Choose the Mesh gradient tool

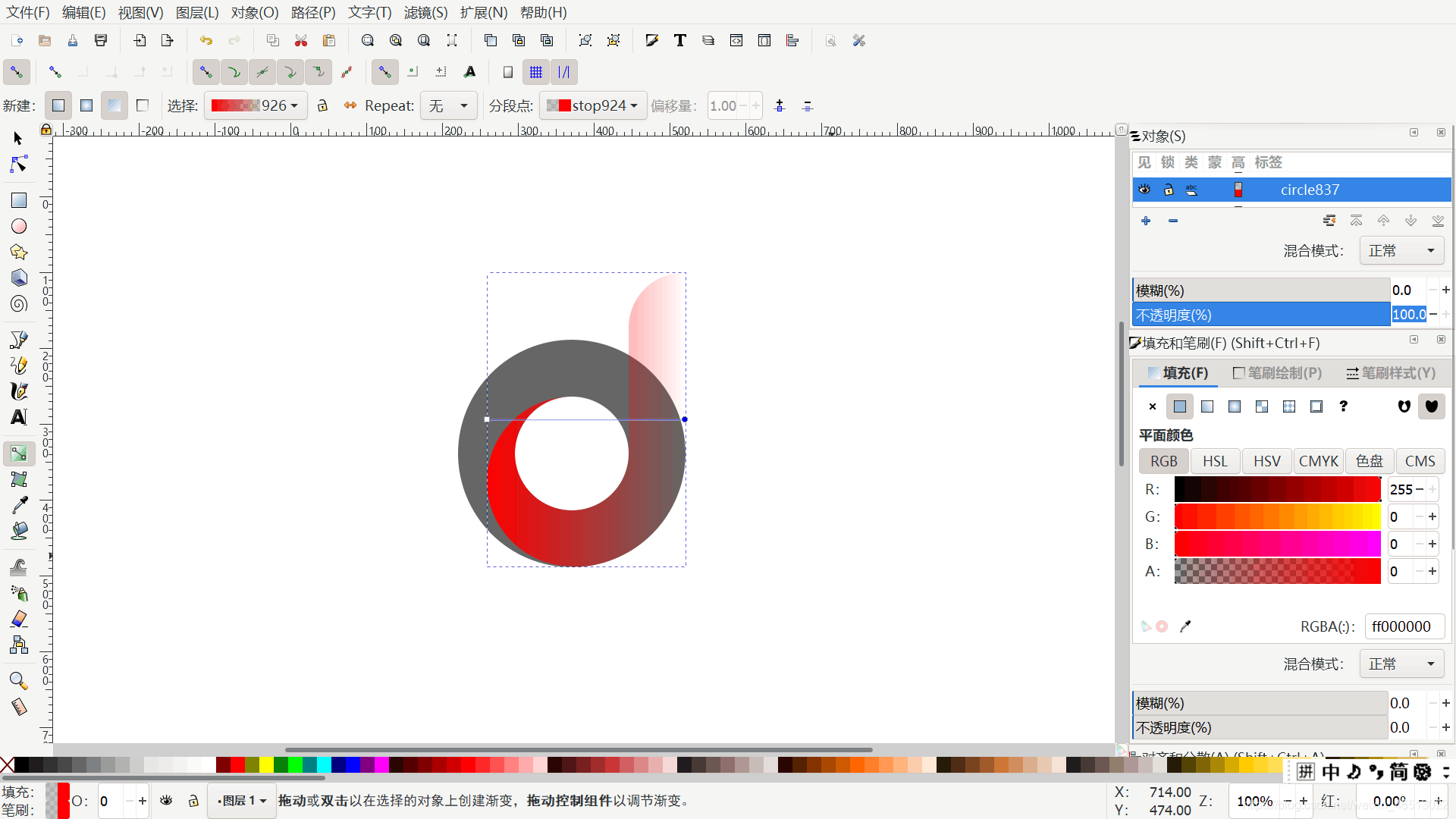coord(19,479)
